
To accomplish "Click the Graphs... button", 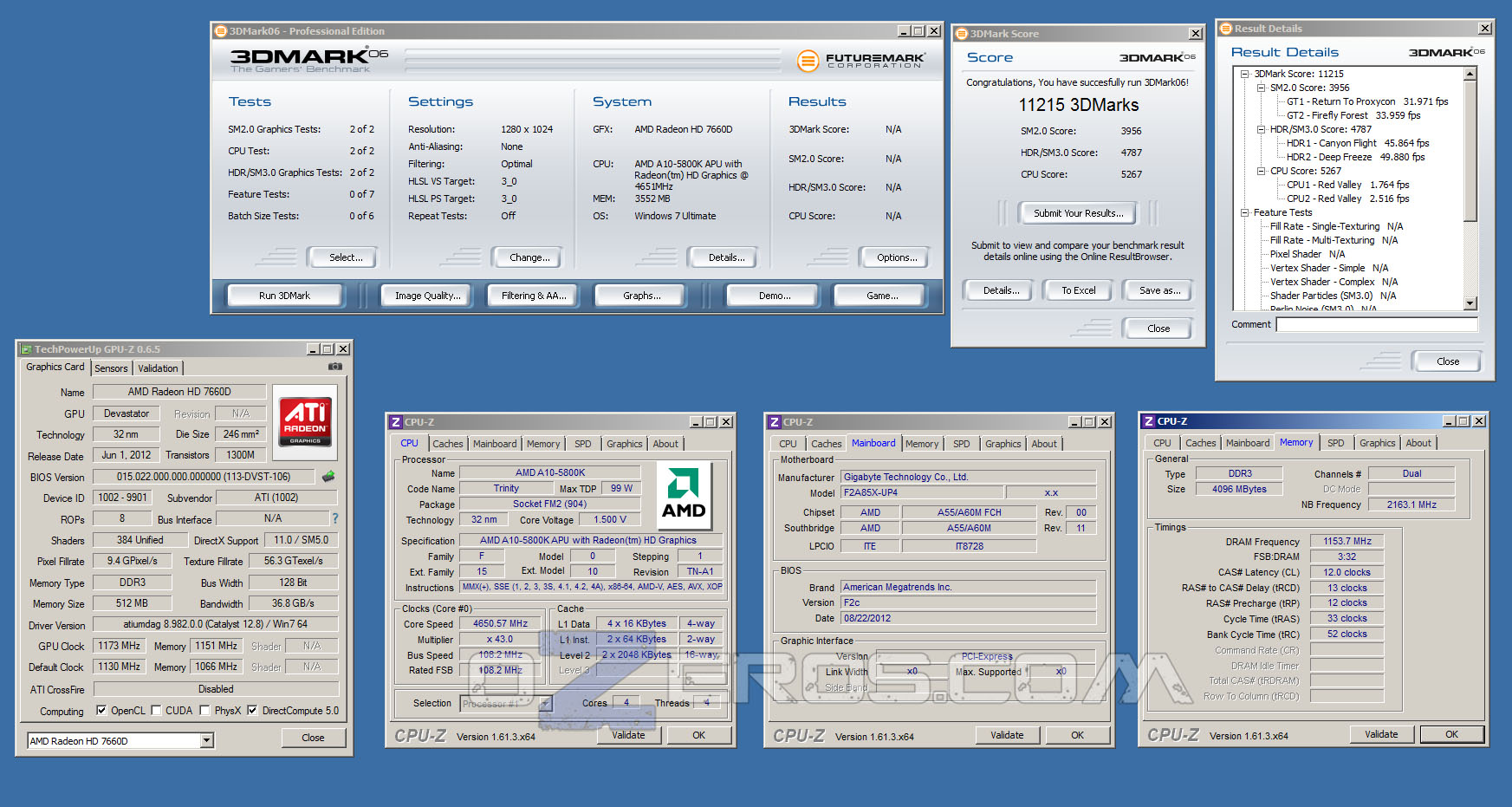I will (x=641, y=296).
